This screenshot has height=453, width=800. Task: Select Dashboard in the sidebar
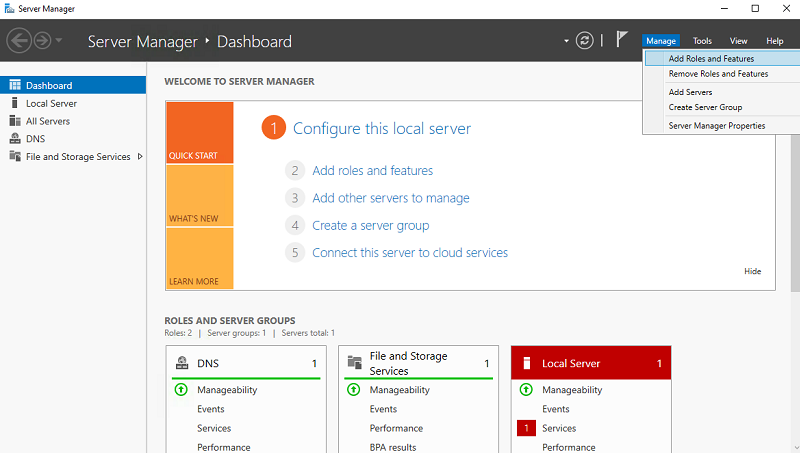(x=73, y=85)
